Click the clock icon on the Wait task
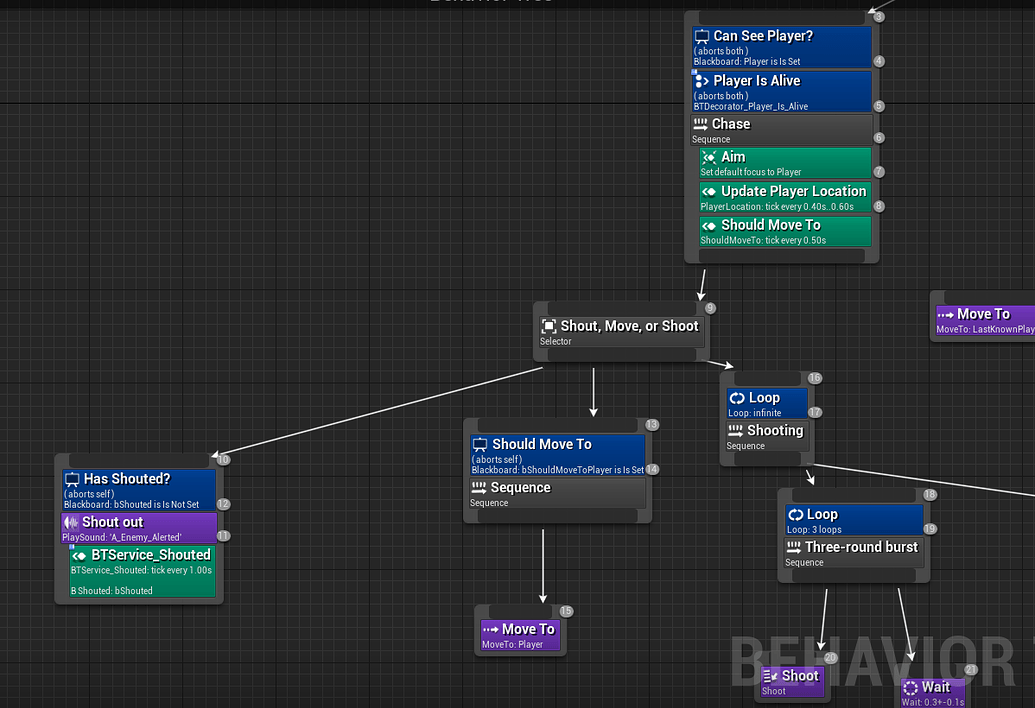Image resolution: width=1035 pixels, height=708 pixels. (x=911, y=687)
